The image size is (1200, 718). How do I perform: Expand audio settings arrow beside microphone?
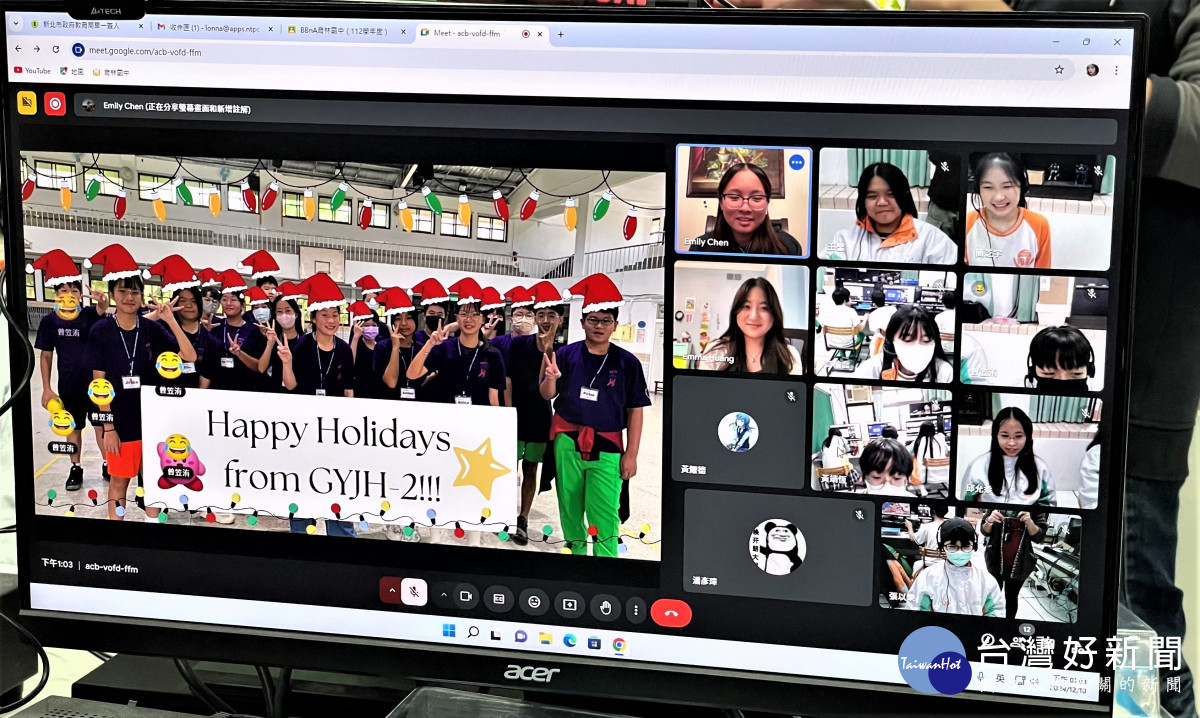pos(390,591)
